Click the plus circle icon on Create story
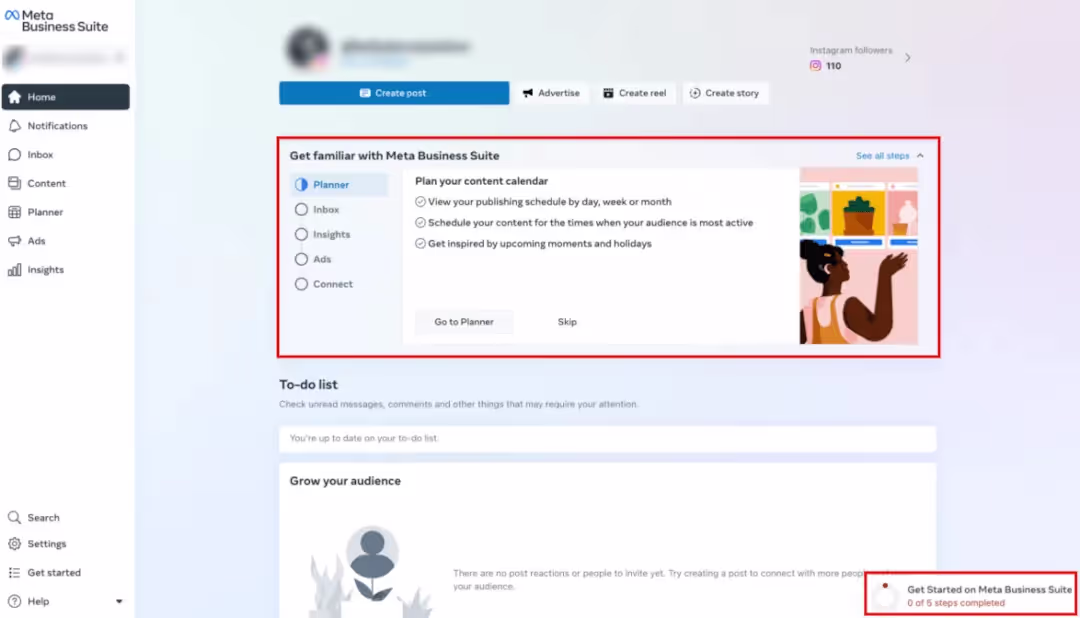The height and width of the screenshot is (618, 1080). pyautogui.click(x=695, y=93)
